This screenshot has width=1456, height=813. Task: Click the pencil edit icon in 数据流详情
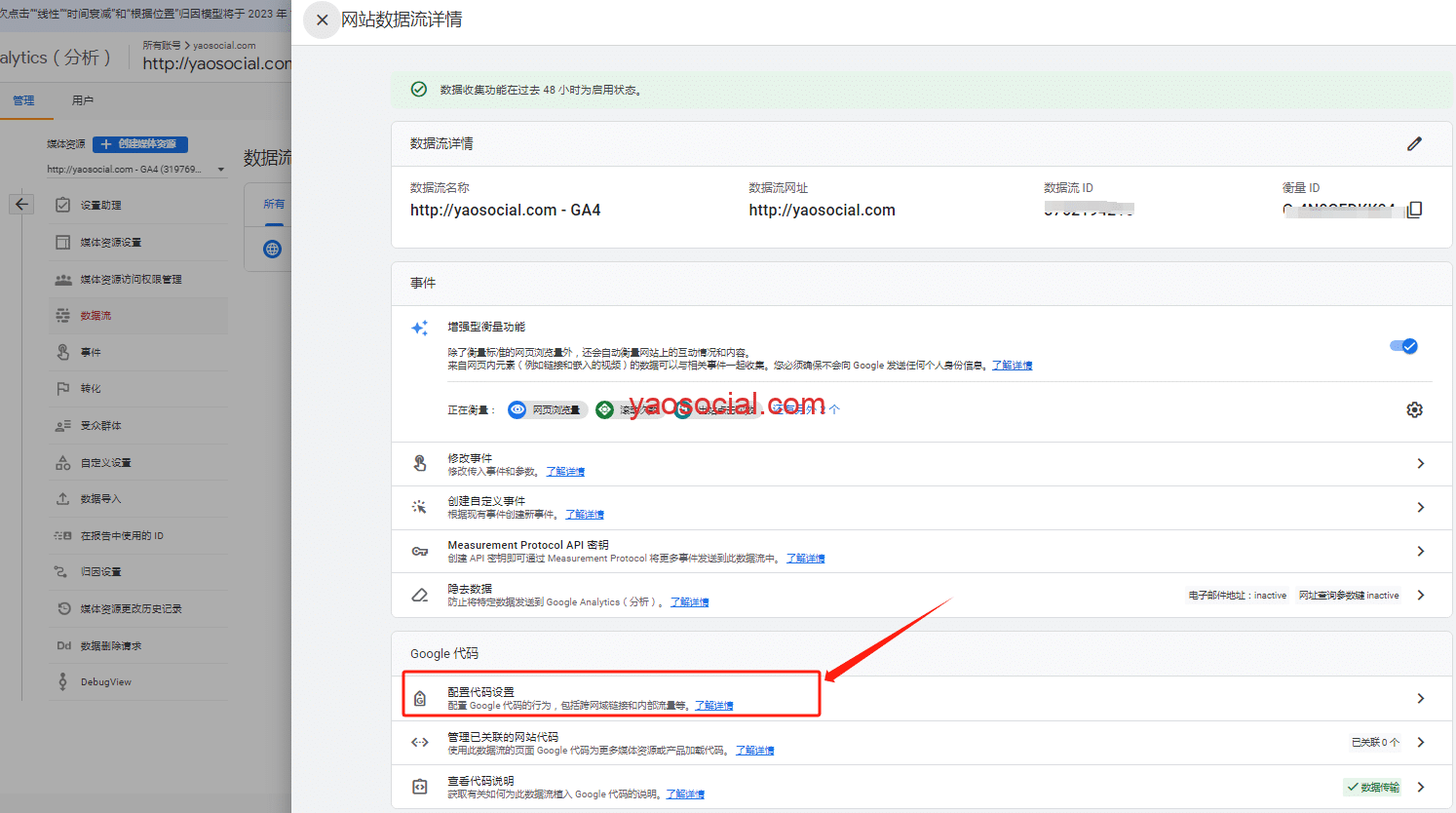pos(1414,143)
